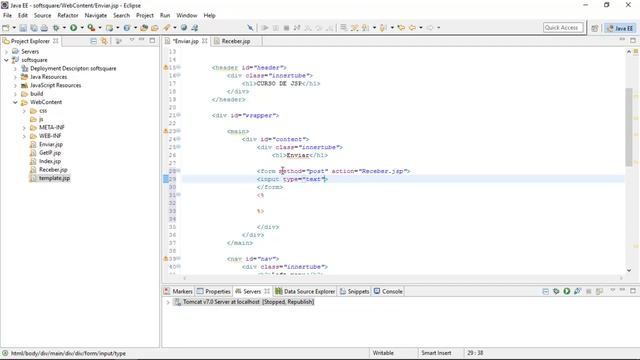Click the Last Edit Location arrow icon
This screenshot has height=360, width=640.
point(402,28)
